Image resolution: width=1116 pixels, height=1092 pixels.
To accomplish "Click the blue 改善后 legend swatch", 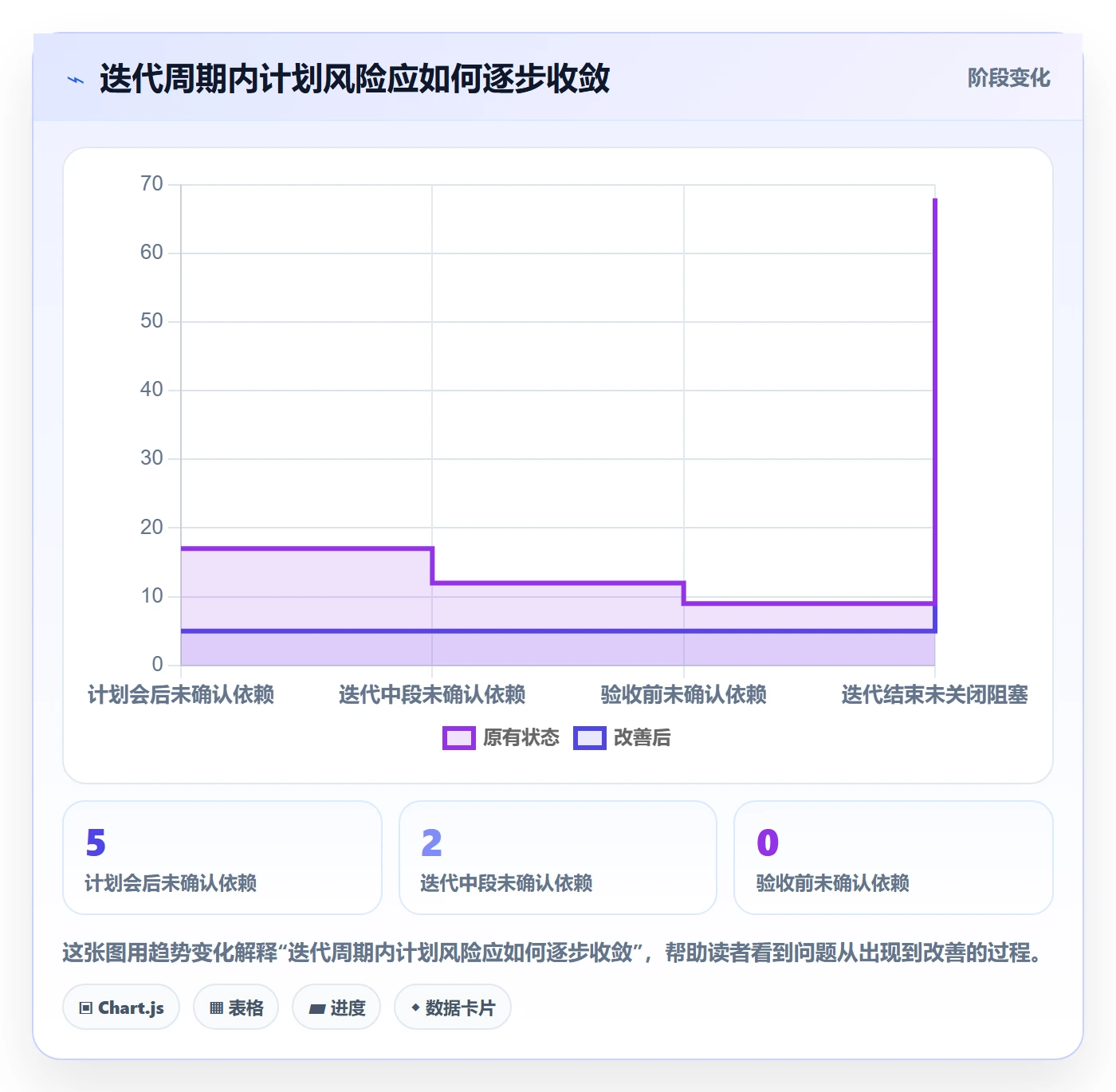I will point(590,738).
